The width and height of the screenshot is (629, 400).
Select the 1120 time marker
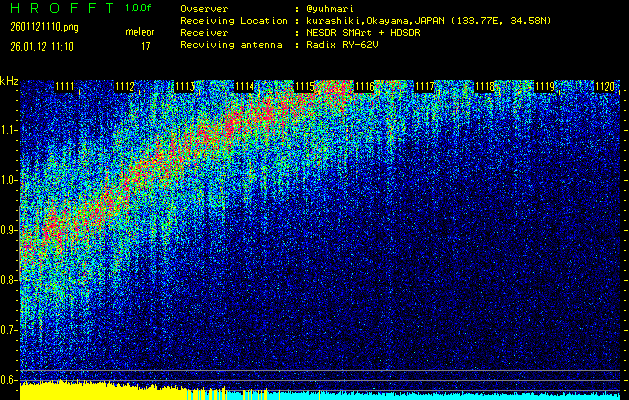click(x=604, y=88)
